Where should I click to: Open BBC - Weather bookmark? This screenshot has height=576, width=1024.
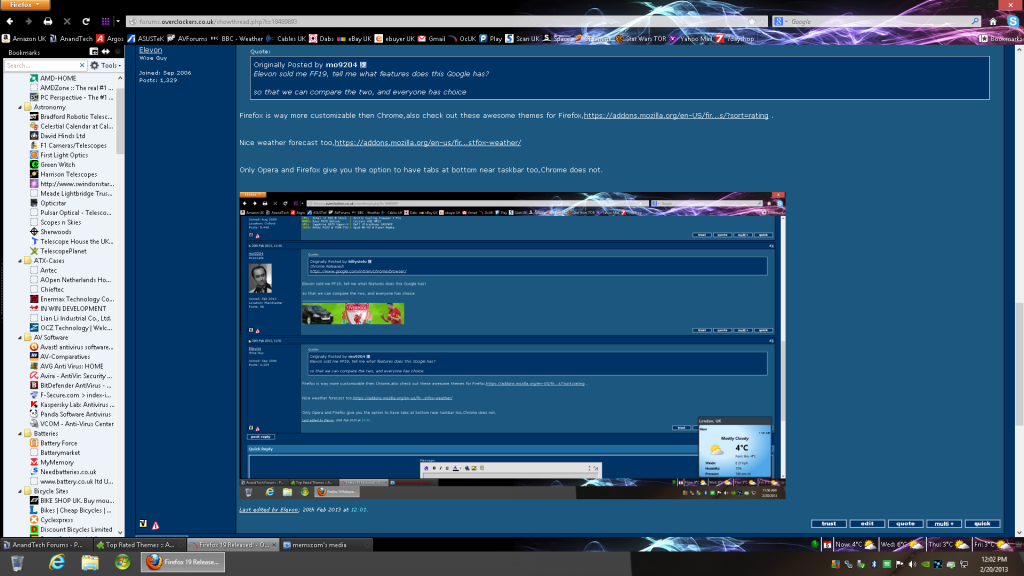coord(236,39)
